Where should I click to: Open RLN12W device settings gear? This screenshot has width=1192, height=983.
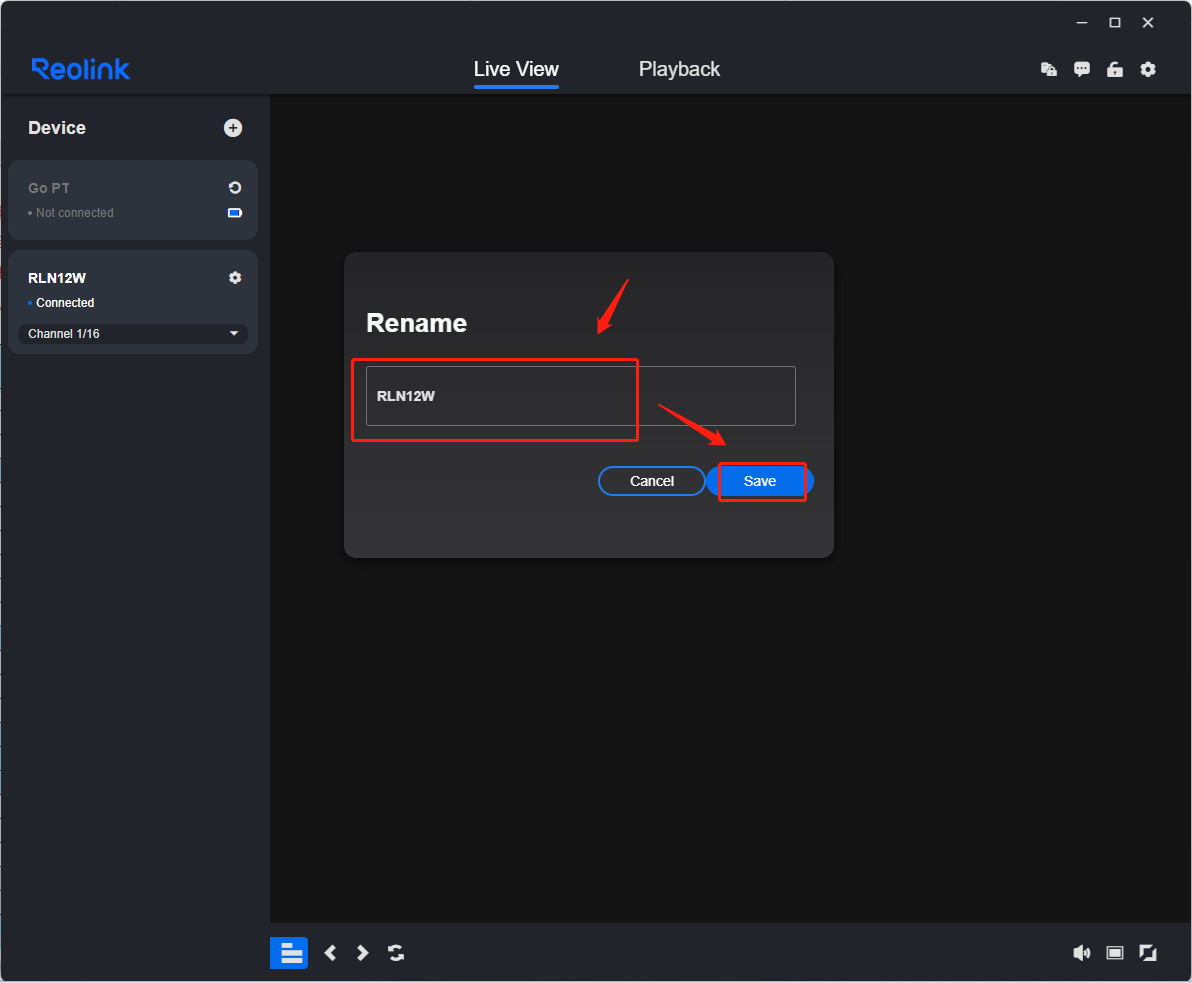pyautogui.click(x=235, y=277)
